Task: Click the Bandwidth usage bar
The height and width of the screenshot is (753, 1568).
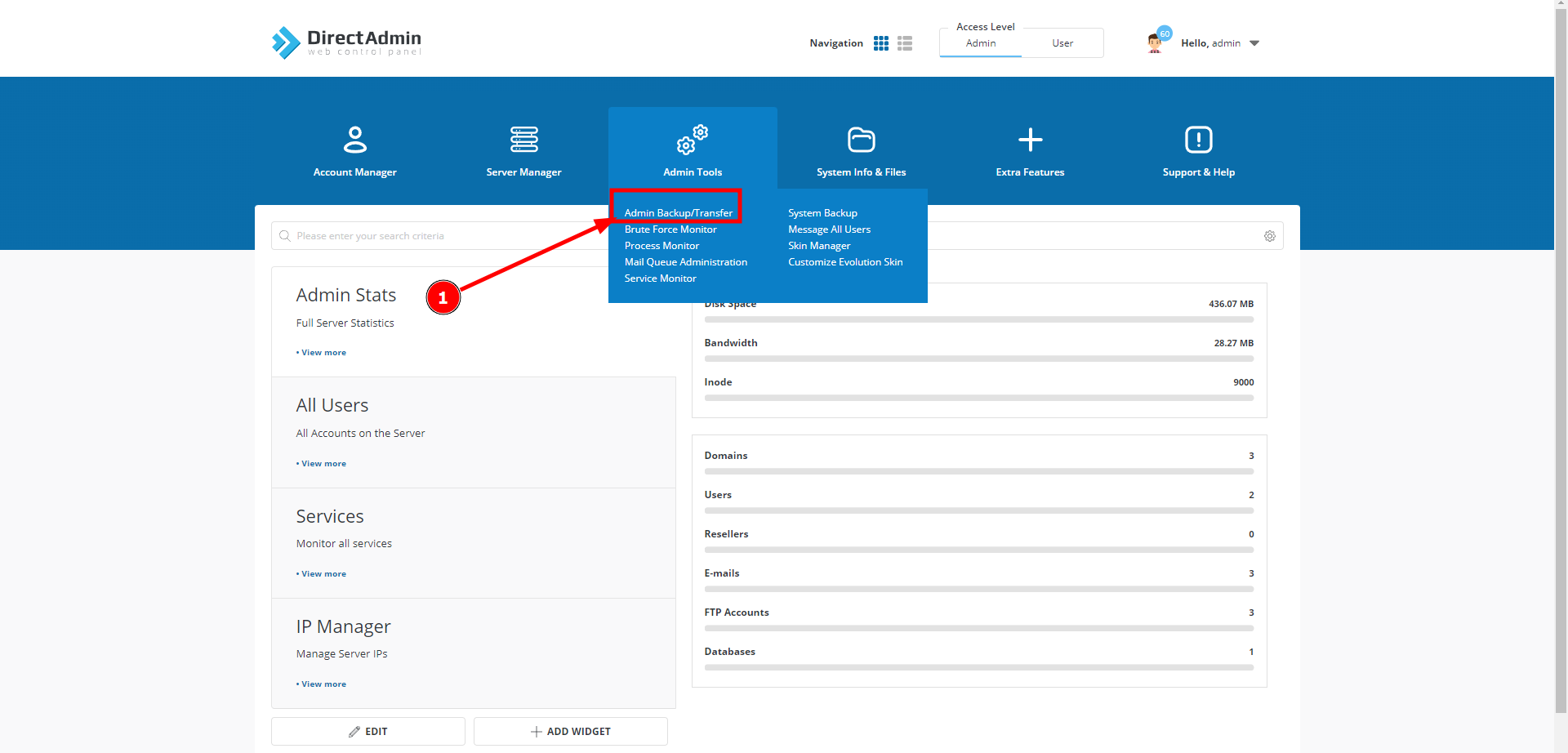Action: 978,359
